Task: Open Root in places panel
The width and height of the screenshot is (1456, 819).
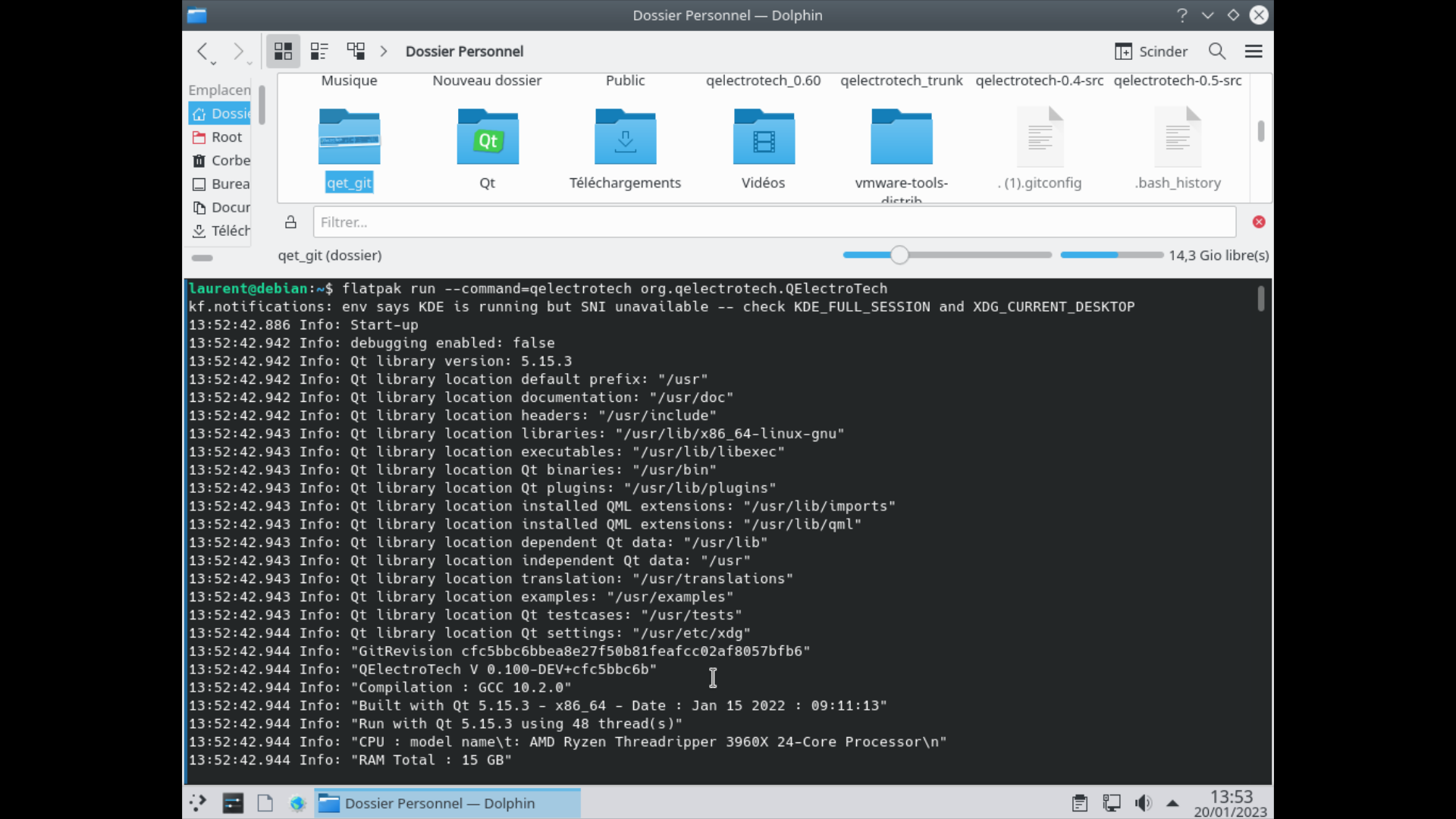Action: click(x=220, y=136)
